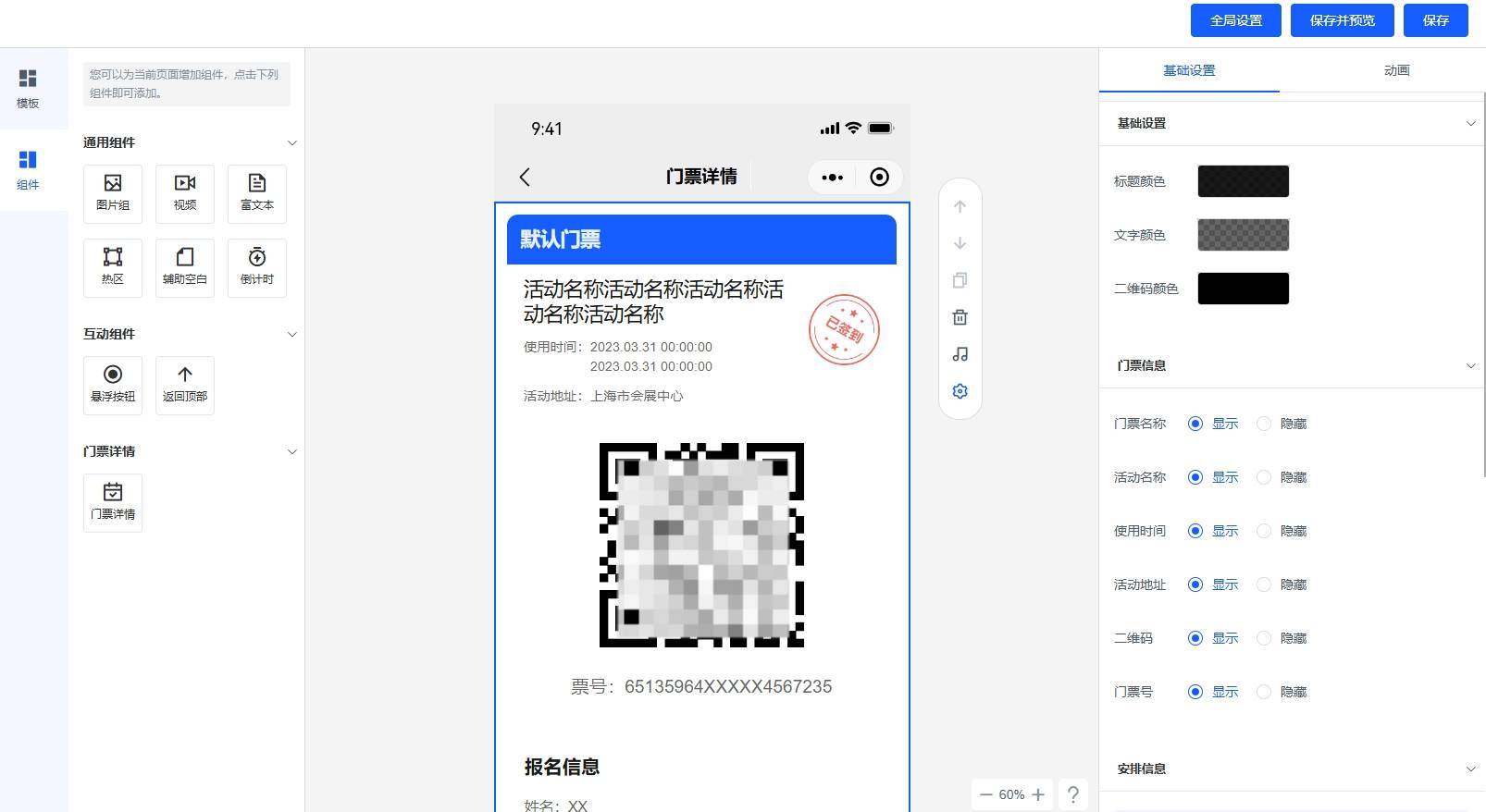Add the 视频 video component
The image size is (1486, 812).
pos(185,193)
